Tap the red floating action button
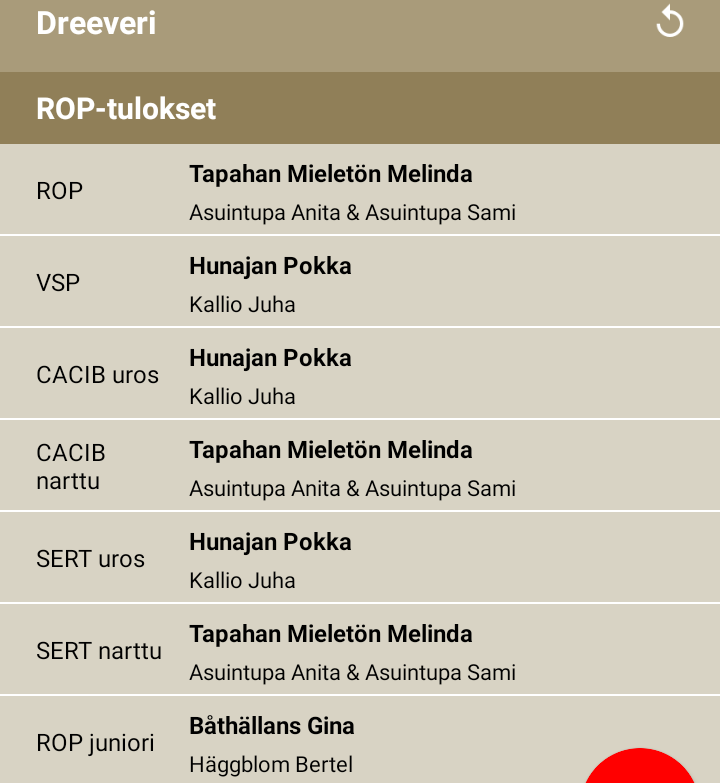 coord(640,766)
